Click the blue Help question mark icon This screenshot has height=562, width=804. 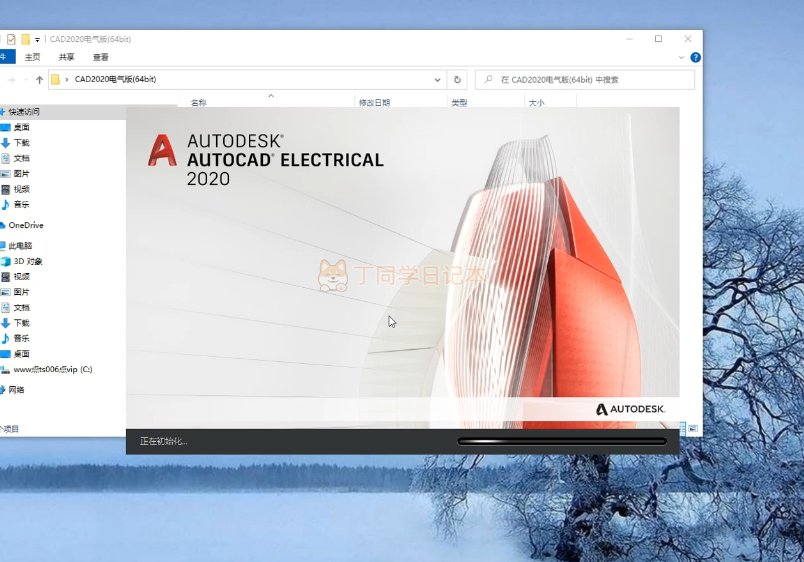[695, 57]
